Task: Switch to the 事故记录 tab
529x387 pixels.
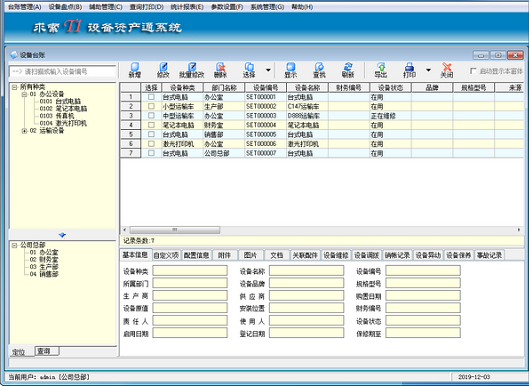Action: [489, 255]
